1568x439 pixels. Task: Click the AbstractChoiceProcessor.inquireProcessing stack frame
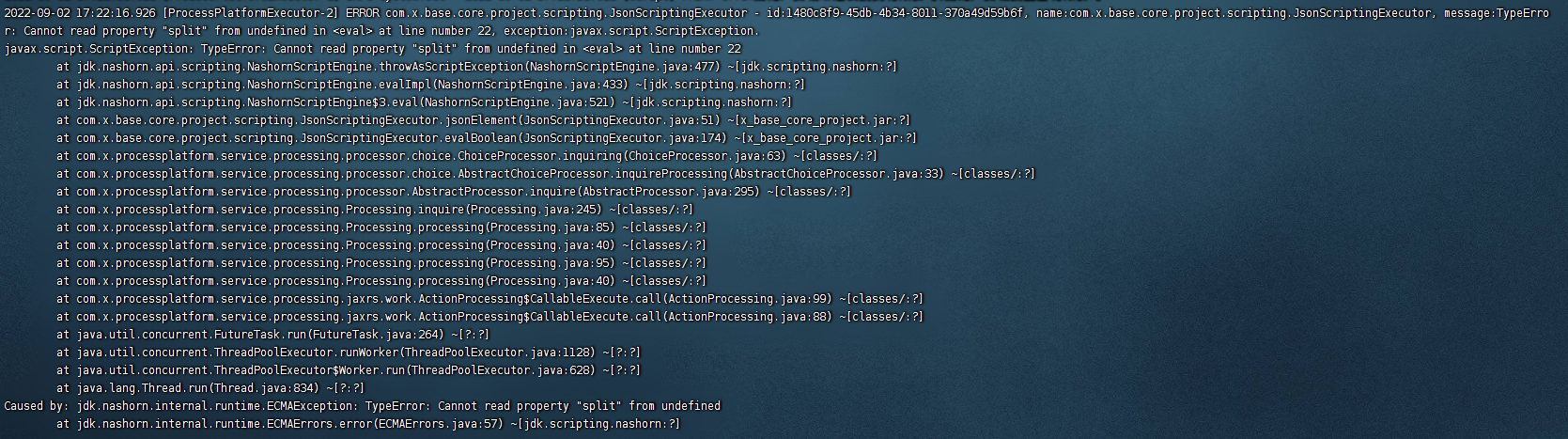click(545, 174)
